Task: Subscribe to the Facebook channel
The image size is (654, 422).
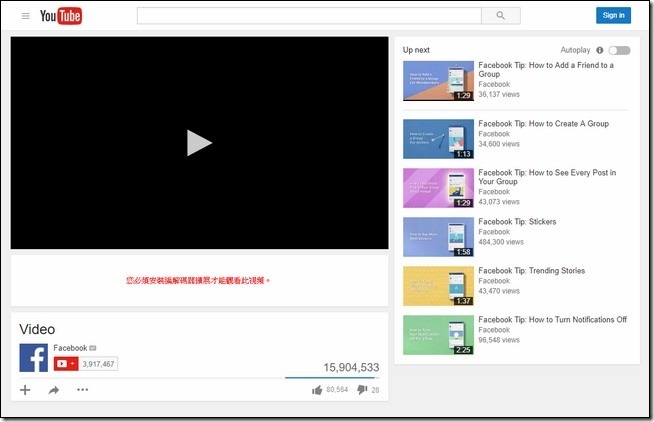Action: click(66, 364)
